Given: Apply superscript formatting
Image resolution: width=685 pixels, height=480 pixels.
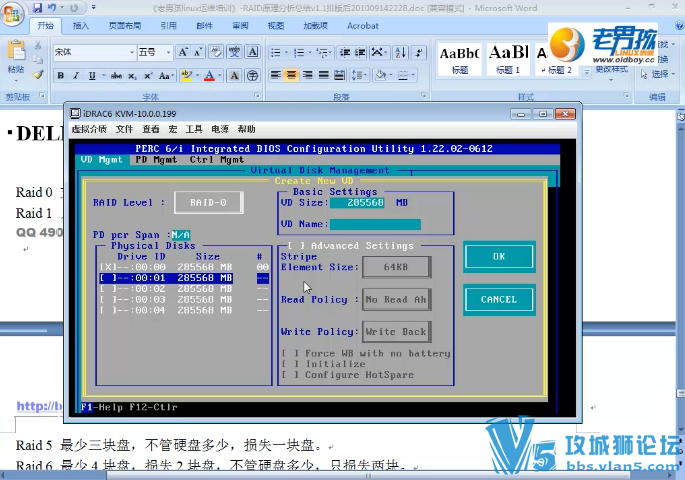Looking at the screenshot, I should point(148,76).
